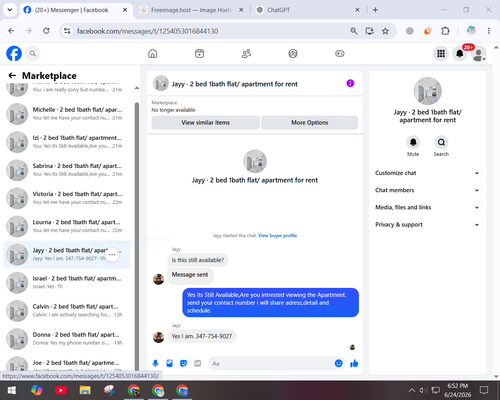Bookmark this page star icon
The height and width of the screenshot is (400, 500).
point(385,31)
